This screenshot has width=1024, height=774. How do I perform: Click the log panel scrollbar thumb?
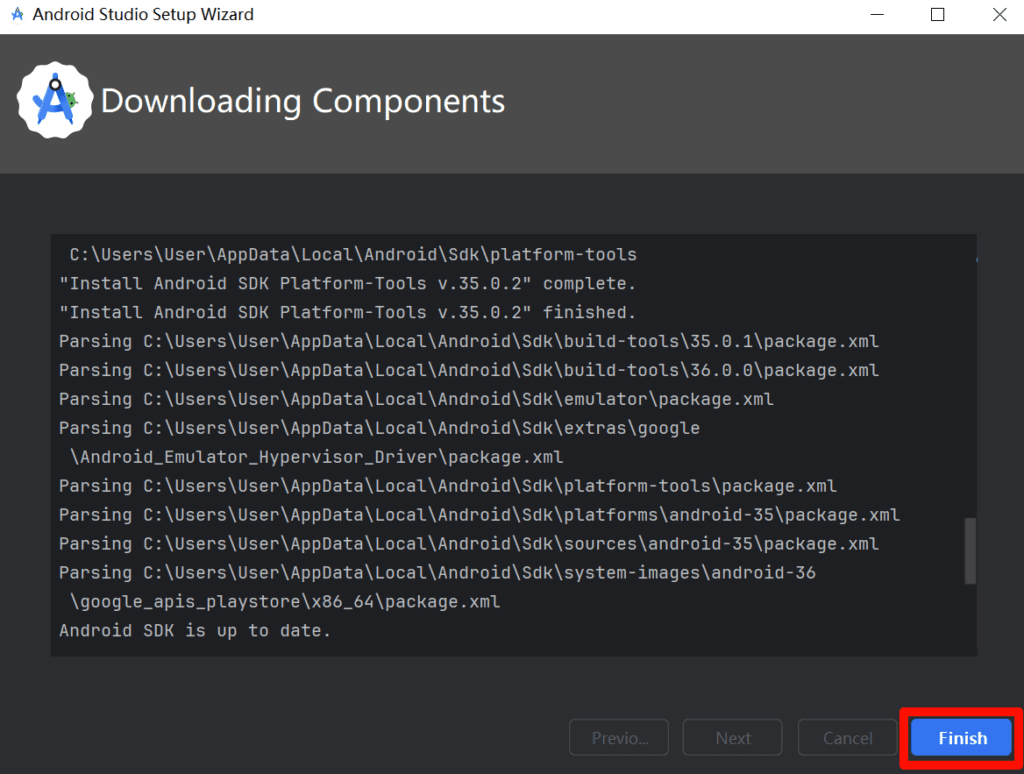969,550
